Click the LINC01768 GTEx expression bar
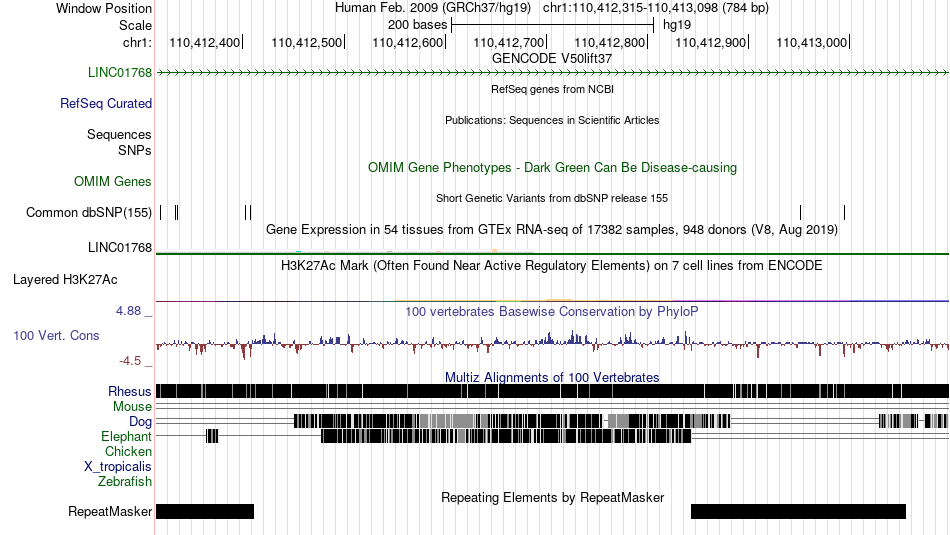Viewport: 950px width, 535px height. point(552,253)
